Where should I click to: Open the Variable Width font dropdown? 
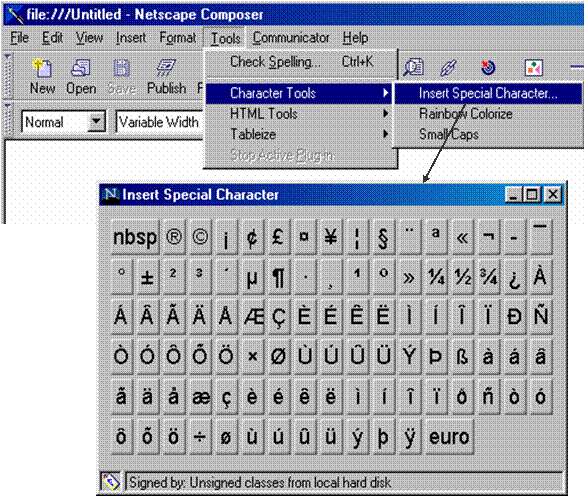pos(159,122)
